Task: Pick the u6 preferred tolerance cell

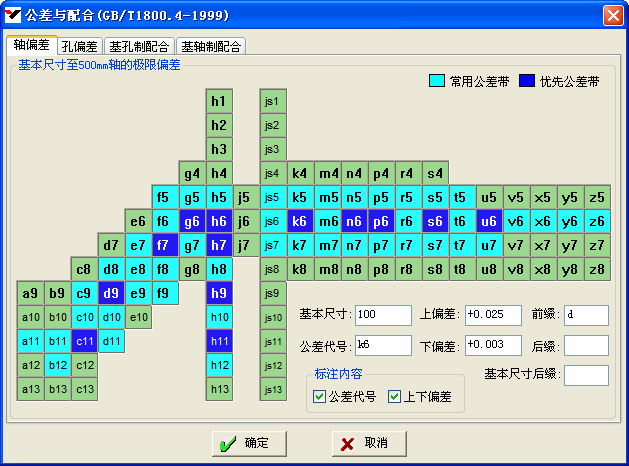Action: point(488,221)
